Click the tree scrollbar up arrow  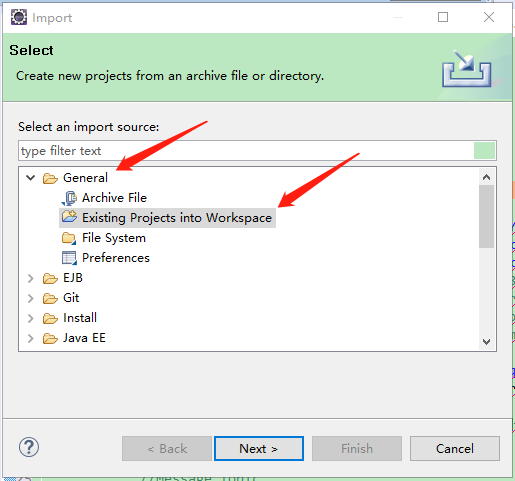(486, 177)
